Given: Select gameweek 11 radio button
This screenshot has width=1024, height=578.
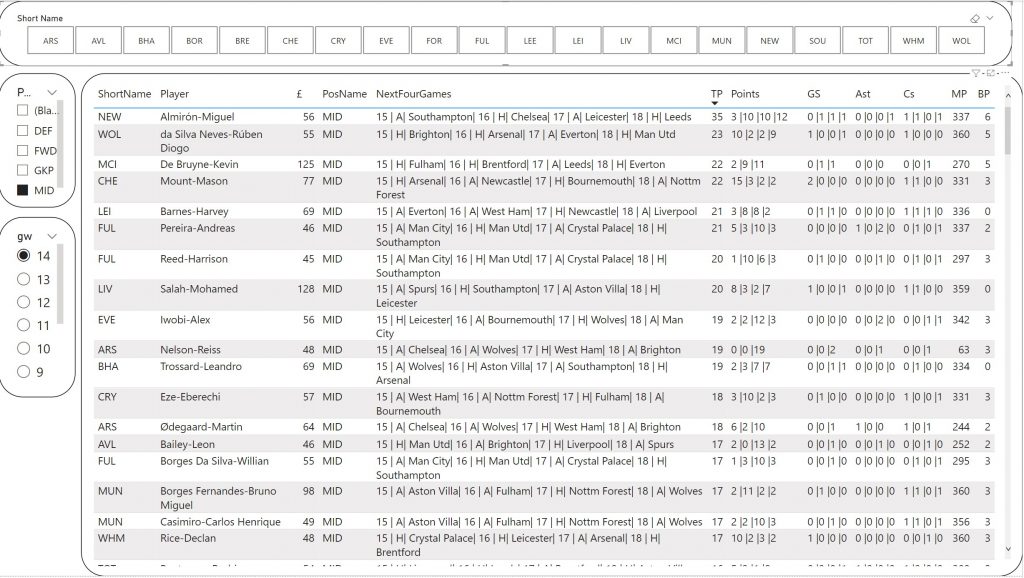Looking at the screenshot, I should tap(24, 325).
